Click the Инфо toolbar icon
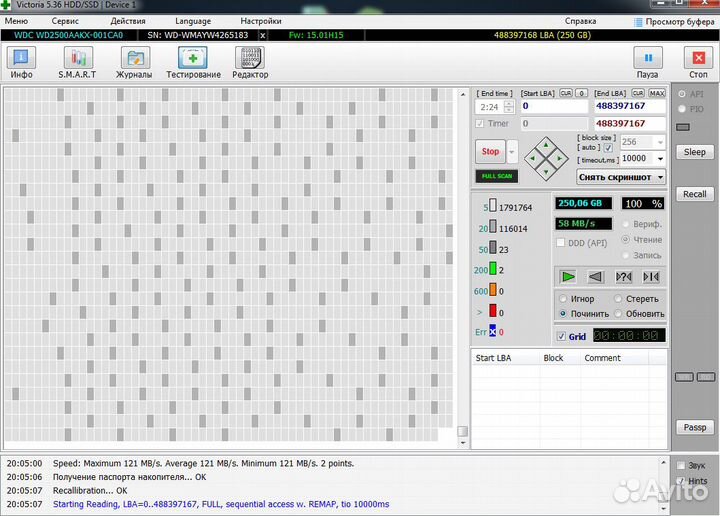The height and width of the screenshot is (516, 720). tap(21, 62)
